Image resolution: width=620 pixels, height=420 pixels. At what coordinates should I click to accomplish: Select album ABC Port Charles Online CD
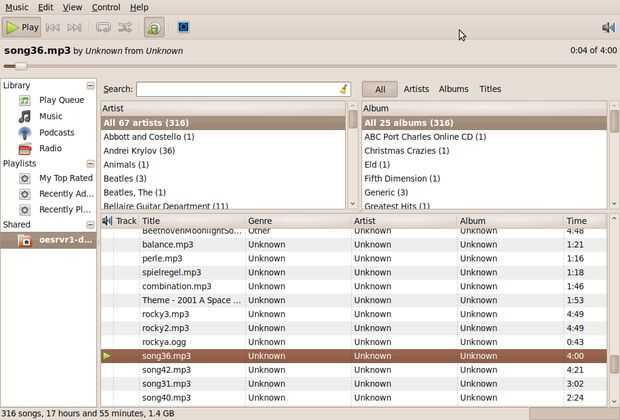484,137
